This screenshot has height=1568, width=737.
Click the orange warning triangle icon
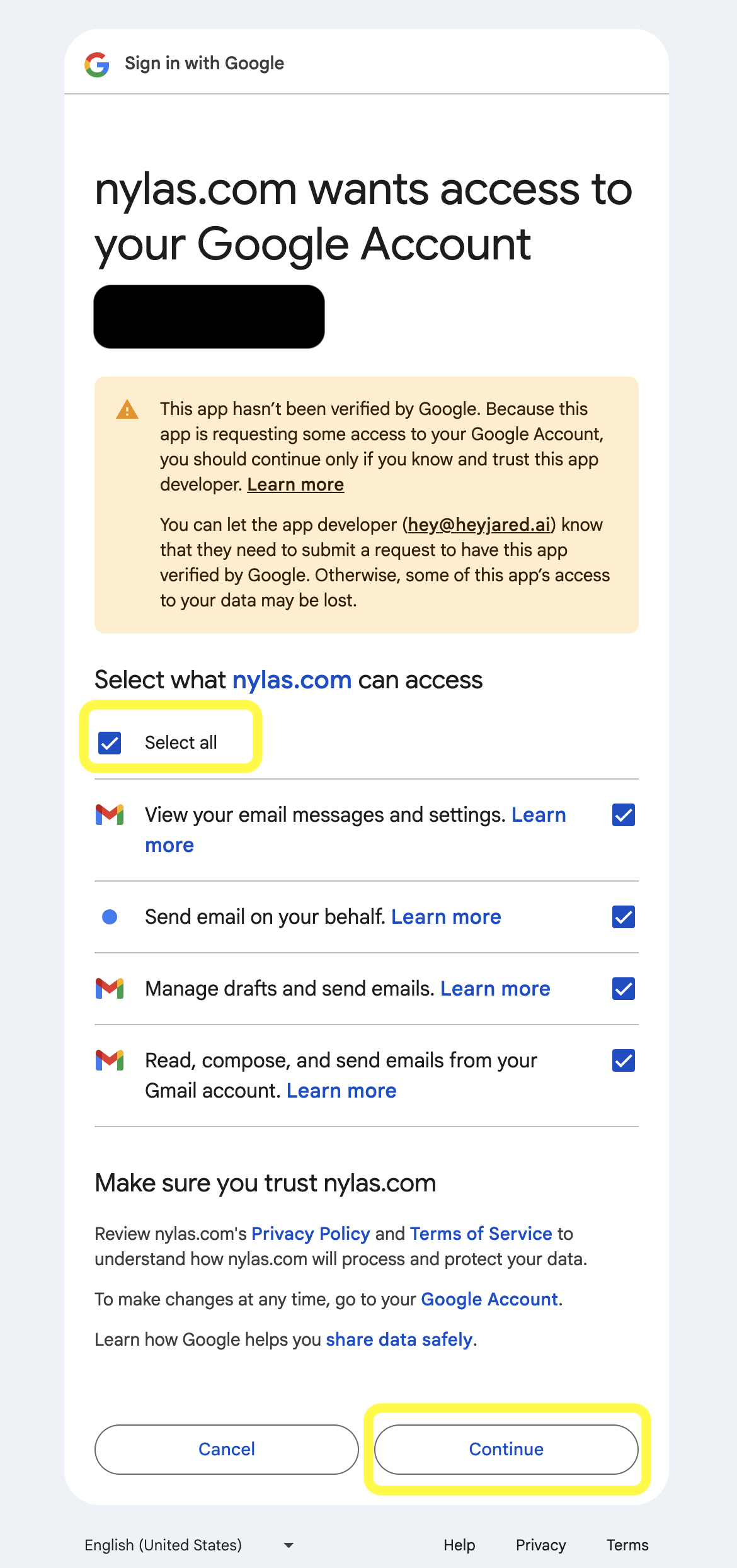pyautogui.click(x=127, y=410)
